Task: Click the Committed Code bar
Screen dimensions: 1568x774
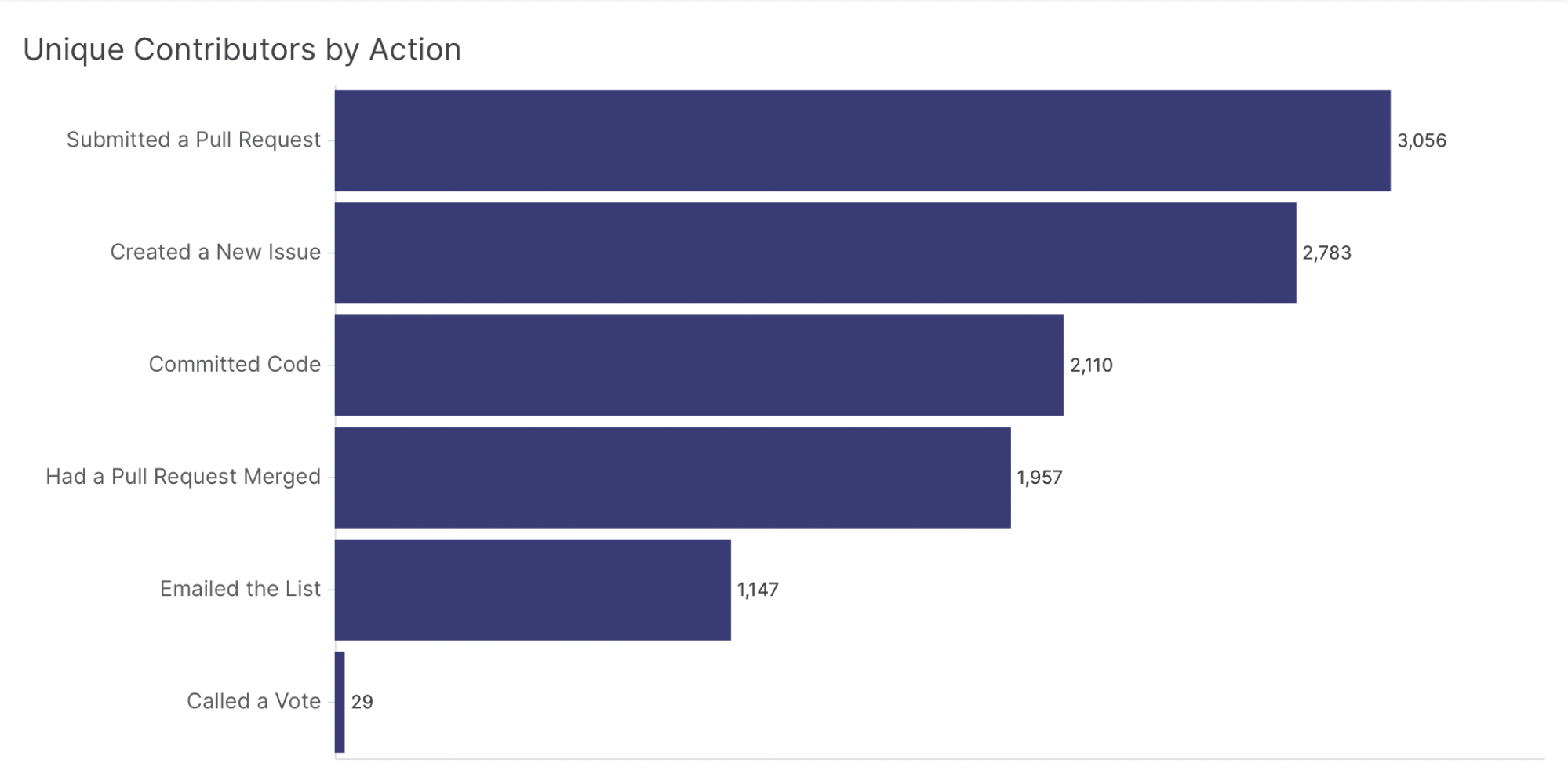Action: point(699,365)
